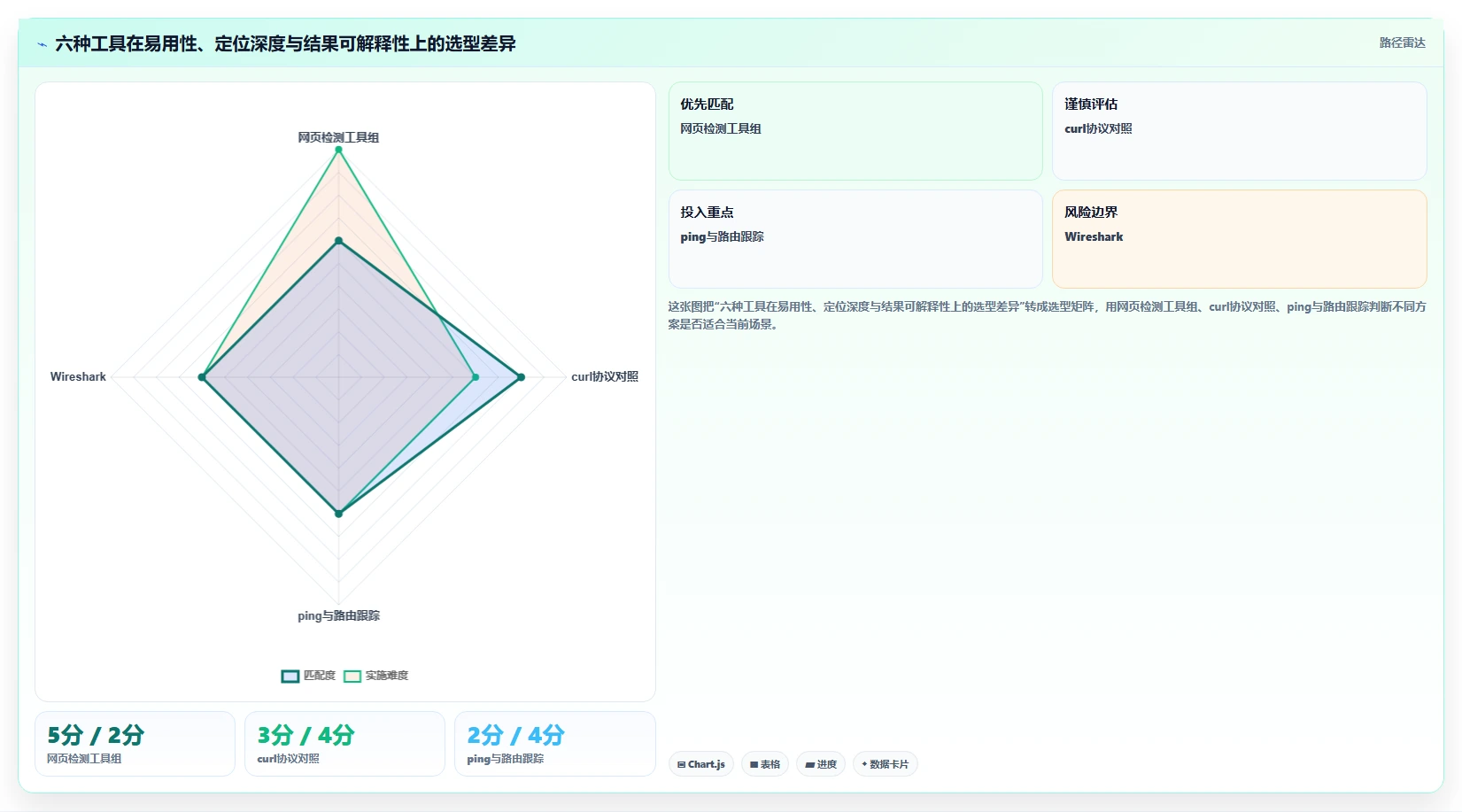The width and height of the screenshot is (1462, 812).
Task: Click the title 六种工具在易用性 heading
Action: pyautogui.click(x=285, y=43)
